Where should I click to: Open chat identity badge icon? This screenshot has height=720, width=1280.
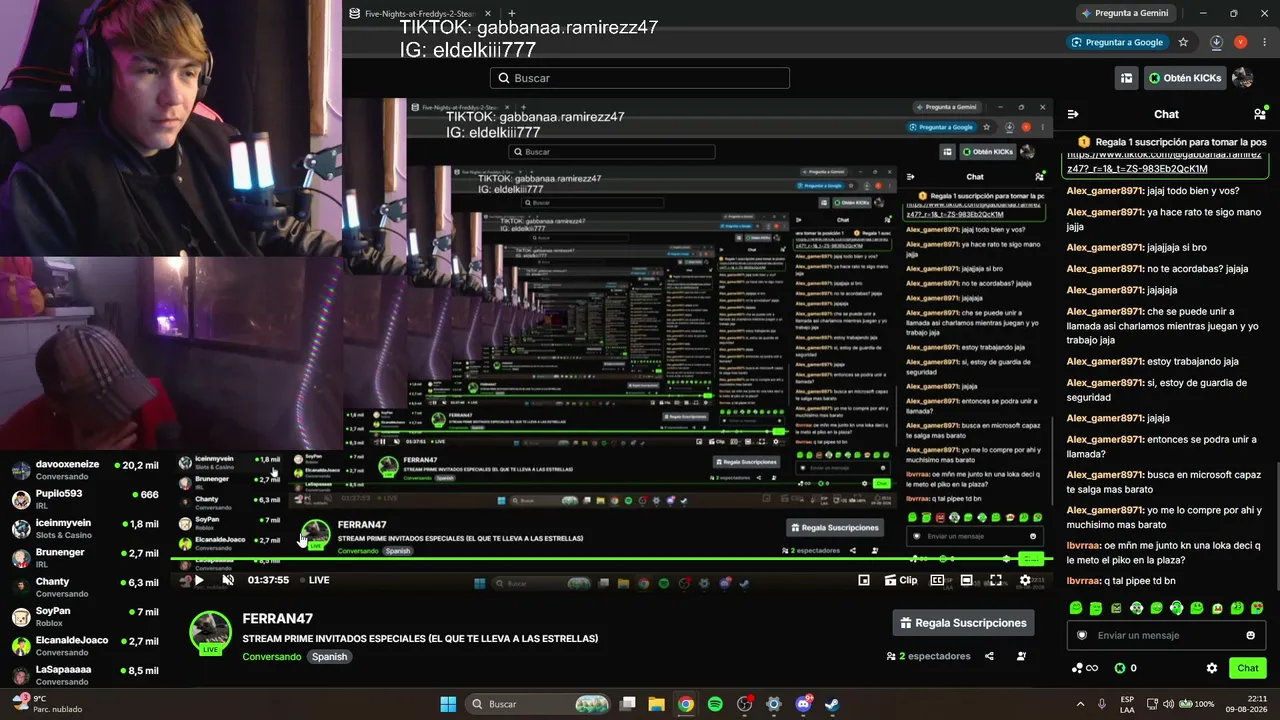[x=1081, y=635]
